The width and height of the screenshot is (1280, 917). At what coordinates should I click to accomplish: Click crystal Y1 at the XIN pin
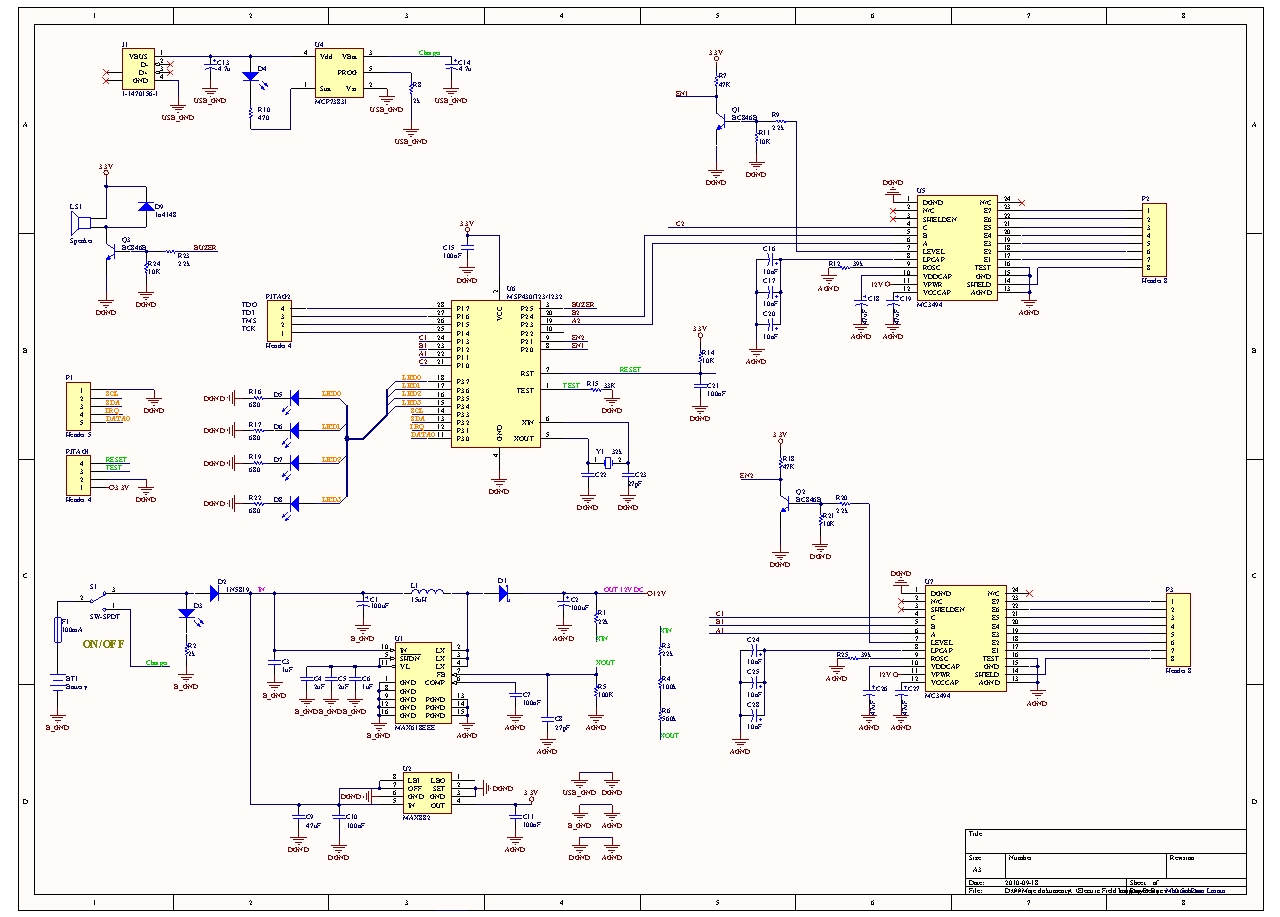point(608,461)
